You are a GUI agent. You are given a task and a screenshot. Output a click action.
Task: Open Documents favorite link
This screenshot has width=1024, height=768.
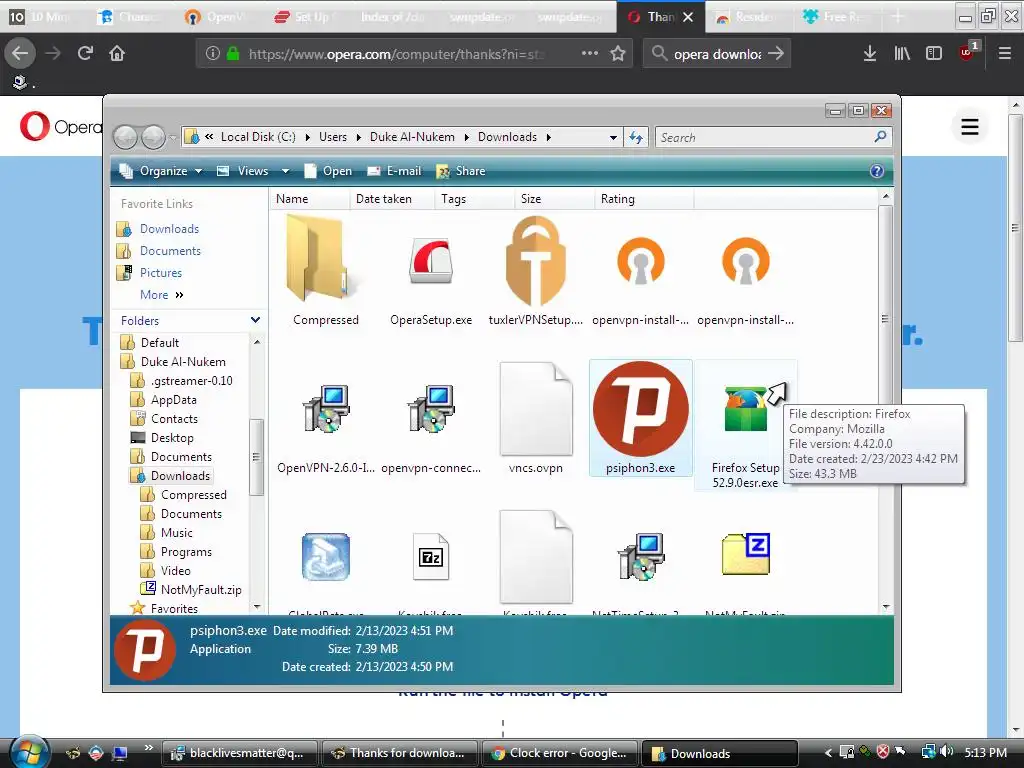(x=170, y=251)
